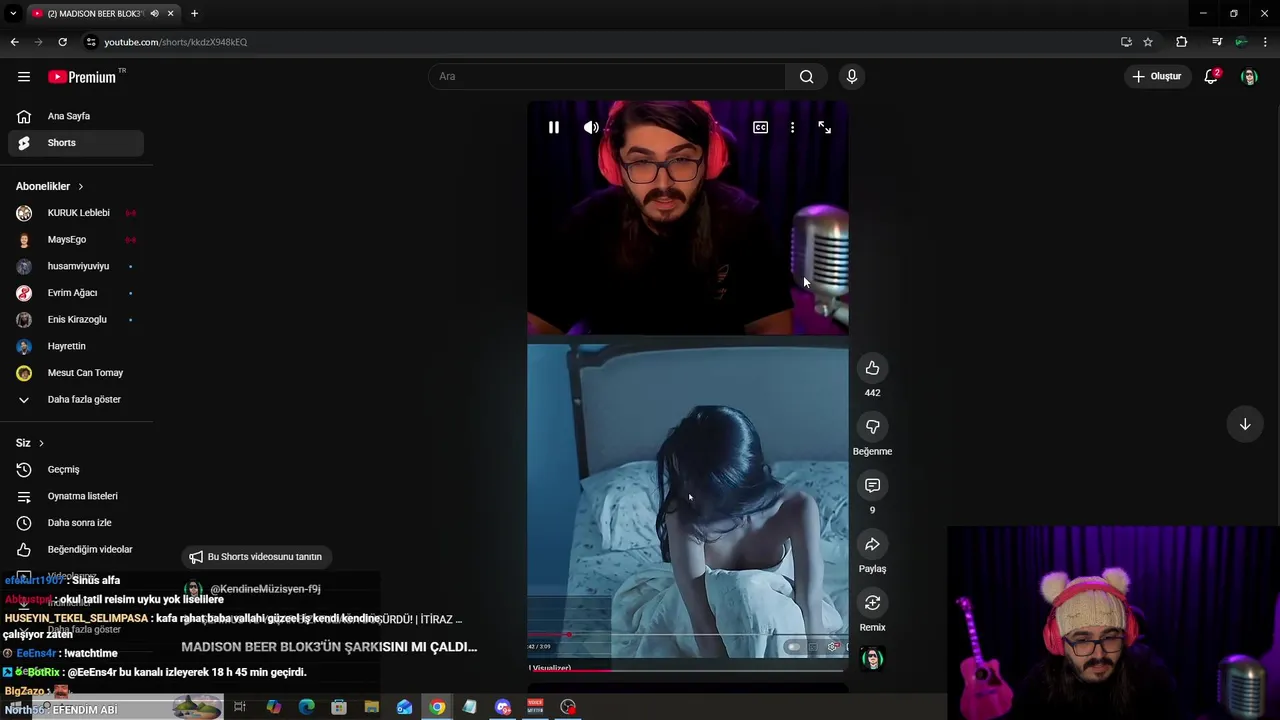This screenshot has height=720, width=1280.
Task: Open File Explorer from taskbar
Action: click(x=371, y=707)
